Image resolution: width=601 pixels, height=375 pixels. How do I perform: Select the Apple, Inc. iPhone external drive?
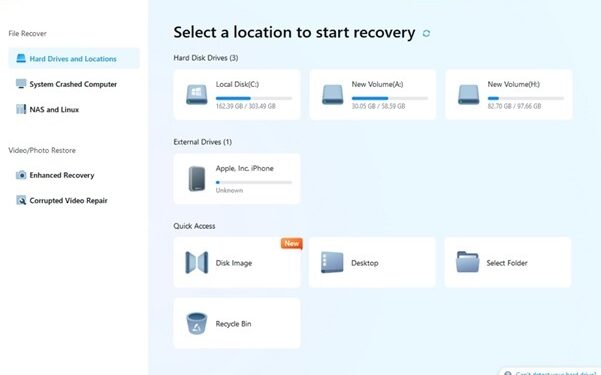tap(237, 179)
